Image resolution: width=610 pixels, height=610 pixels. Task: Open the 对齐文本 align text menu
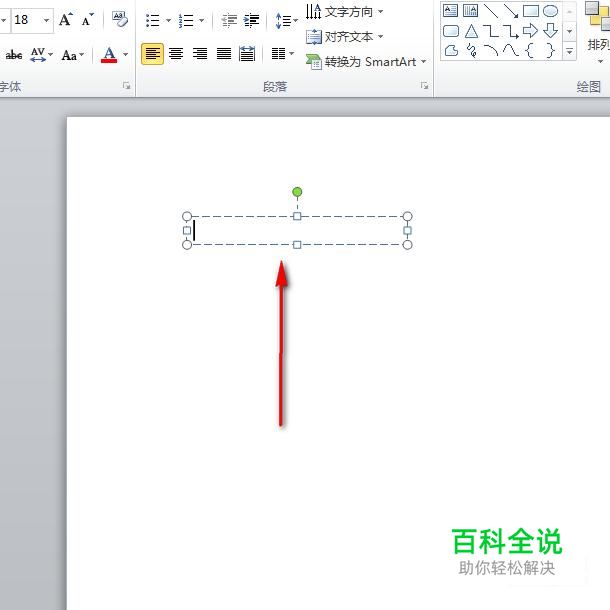[x=345, y=37]
